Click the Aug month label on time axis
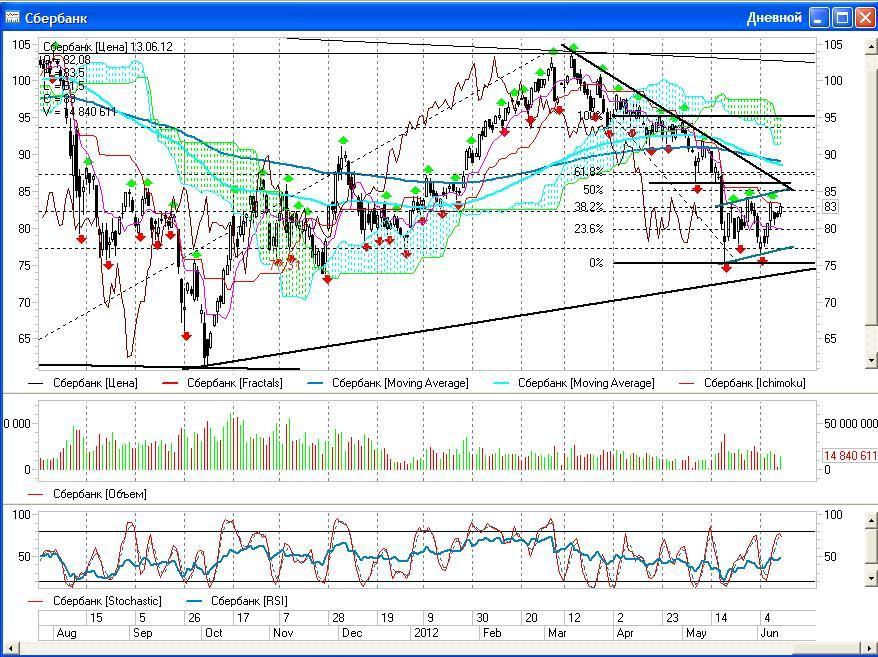This screenshot has height=657, width=878. click(x=67, y=633)
